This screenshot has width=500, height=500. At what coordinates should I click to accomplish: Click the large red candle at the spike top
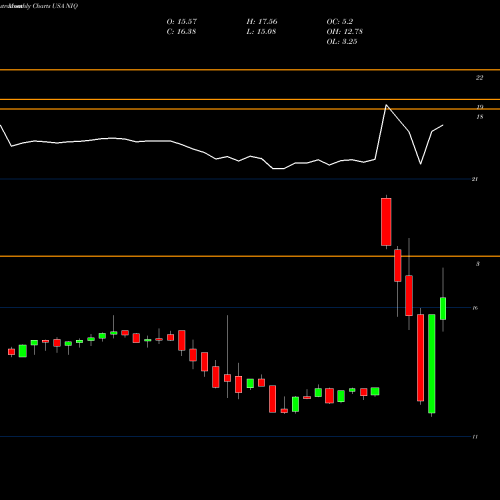pyautogui.click(x=386, y=222)
